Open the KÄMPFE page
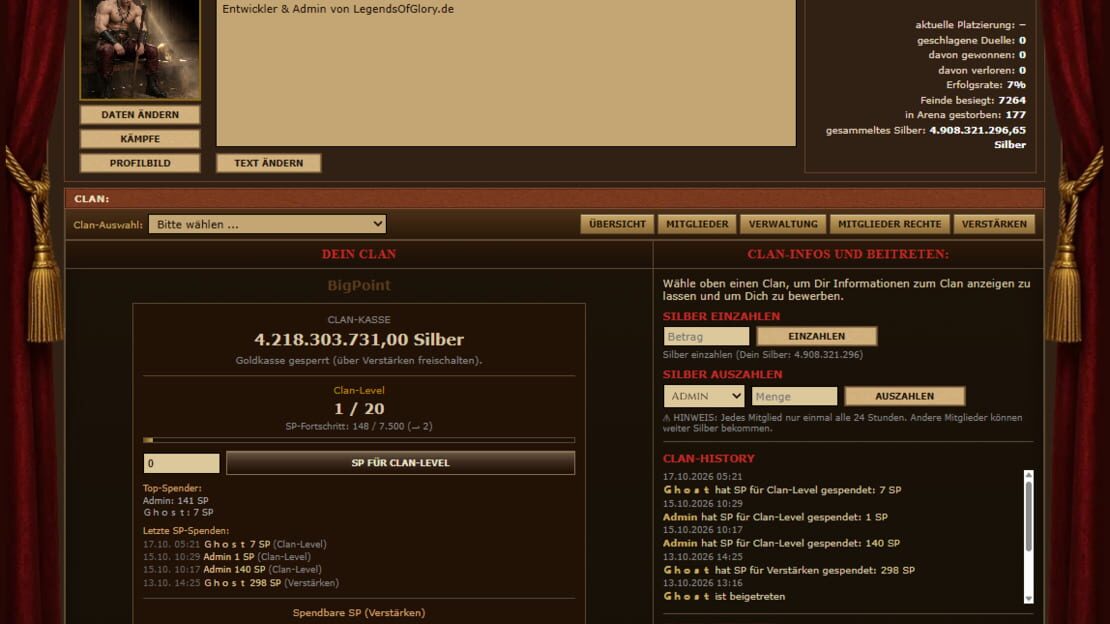The width and height of the screenshot is (1110, 624). [140, 139]
